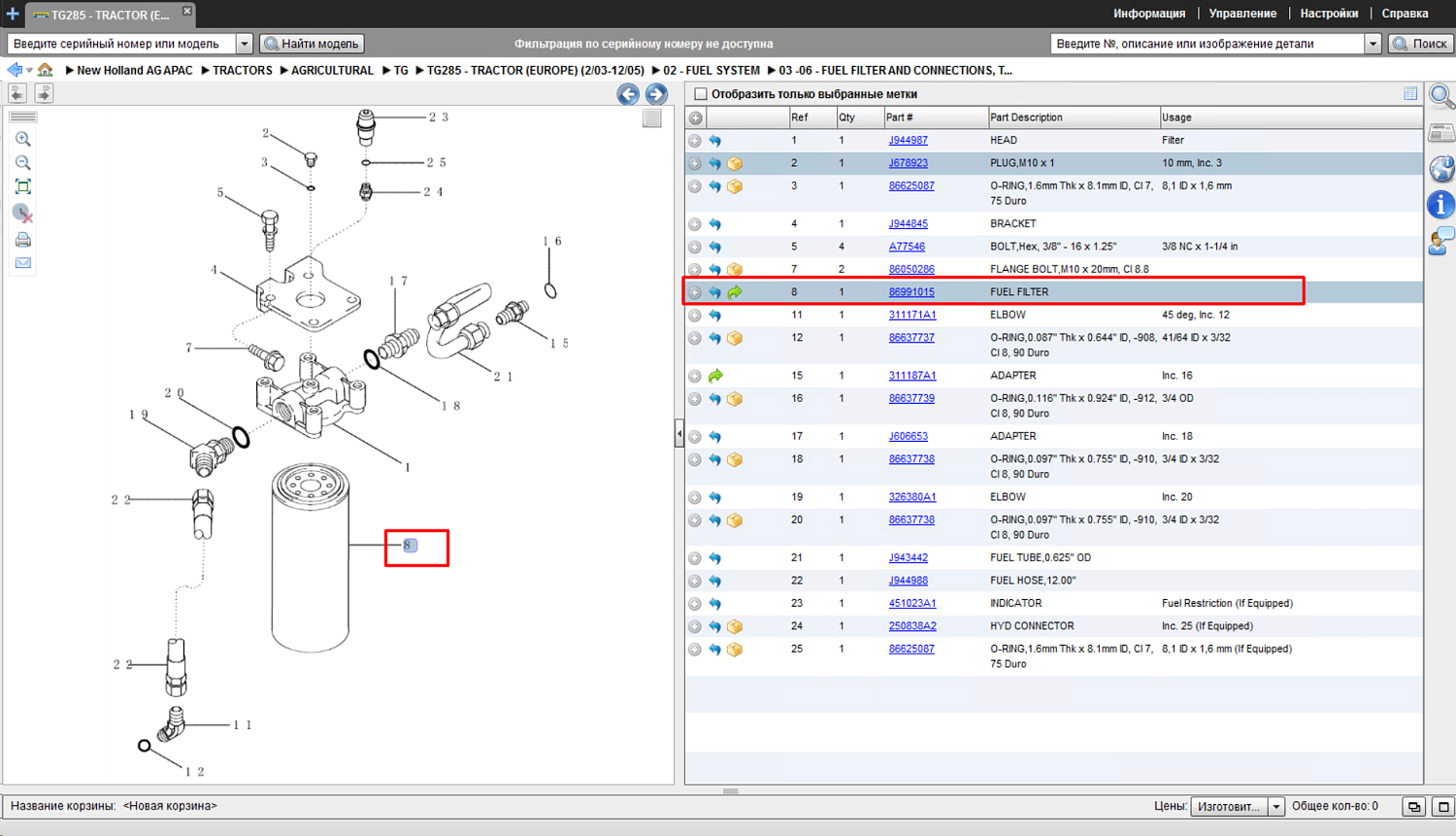This screenshot has width=1456, height=836.
Task: Click the serial number or model input field
Action: click(122, 44)
